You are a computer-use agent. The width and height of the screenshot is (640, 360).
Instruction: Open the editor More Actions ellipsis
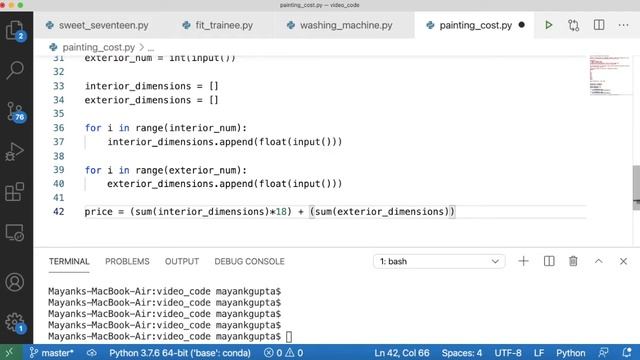(623, 25)
